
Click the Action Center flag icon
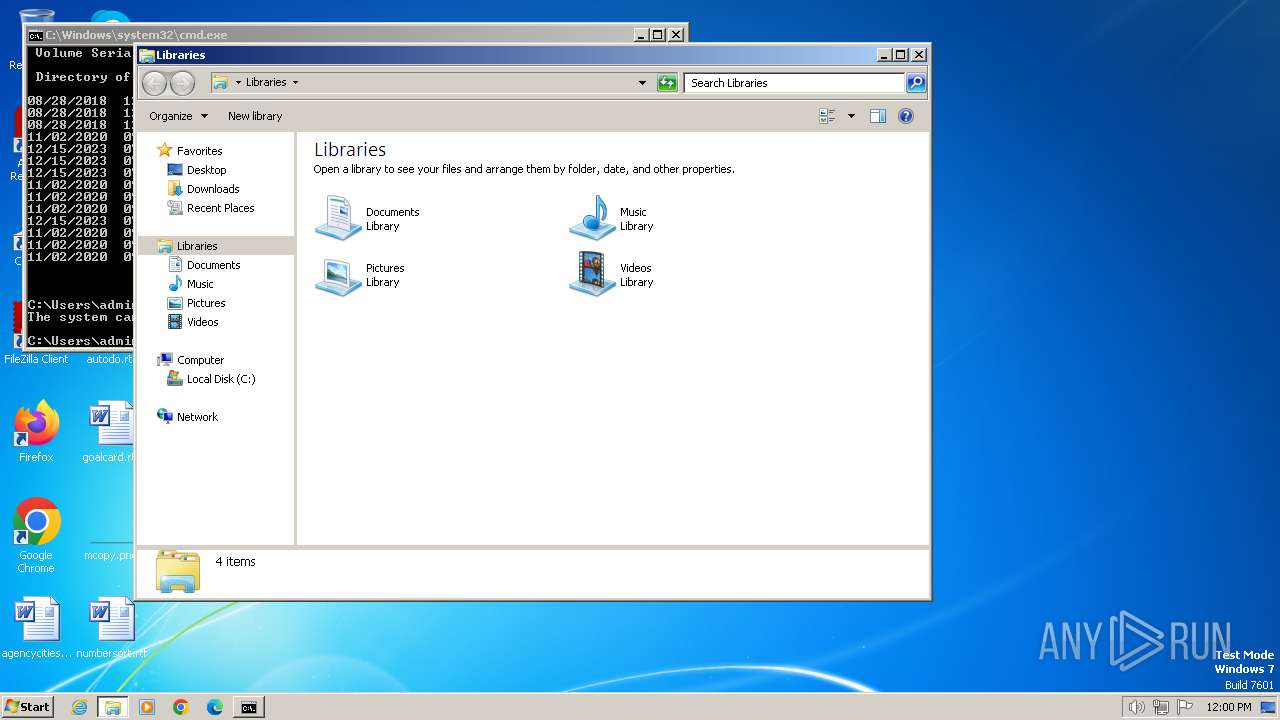[x=1185, y=707]
